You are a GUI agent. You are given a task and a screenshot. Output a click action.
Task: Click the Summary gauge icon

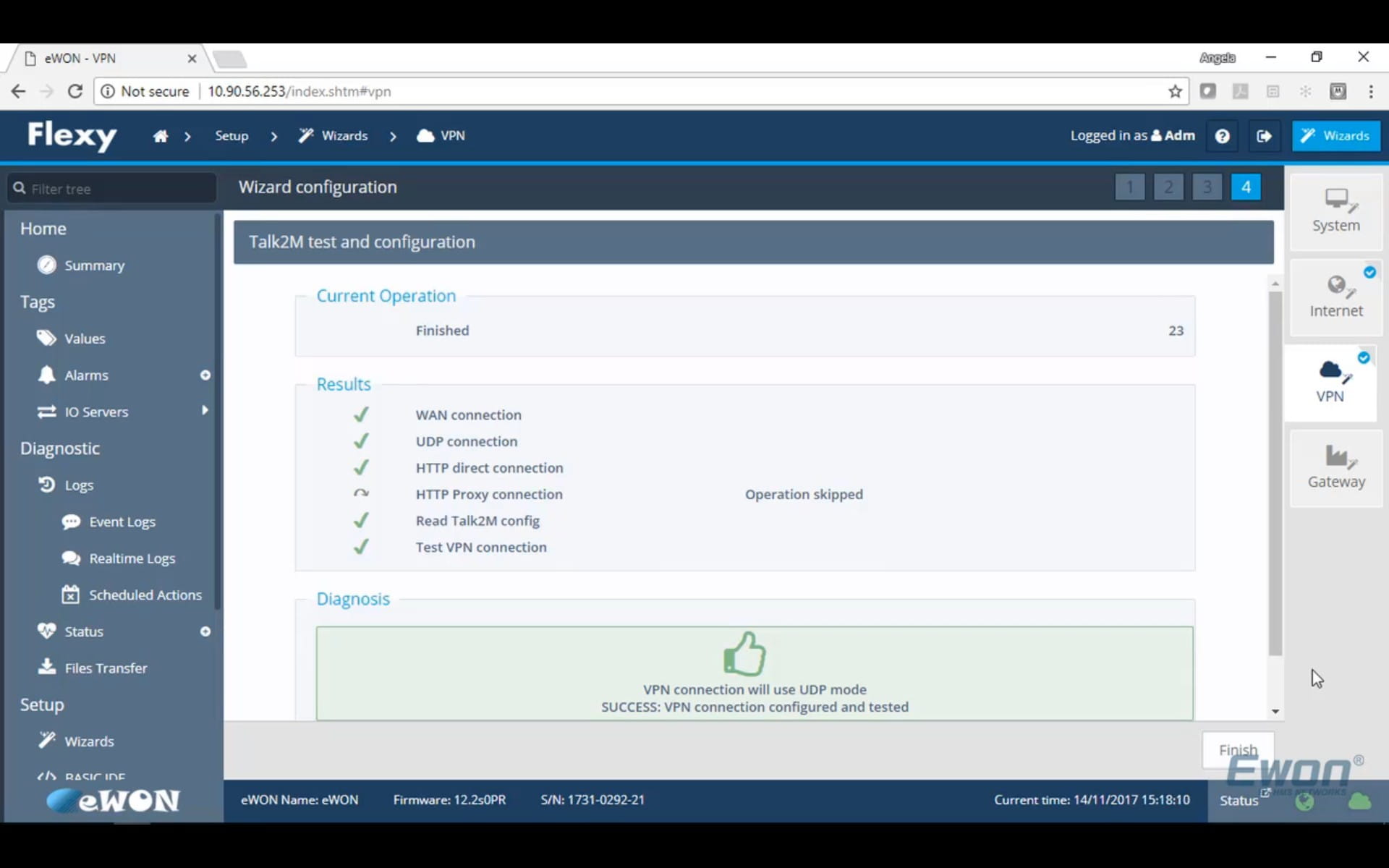click(47, 265)
